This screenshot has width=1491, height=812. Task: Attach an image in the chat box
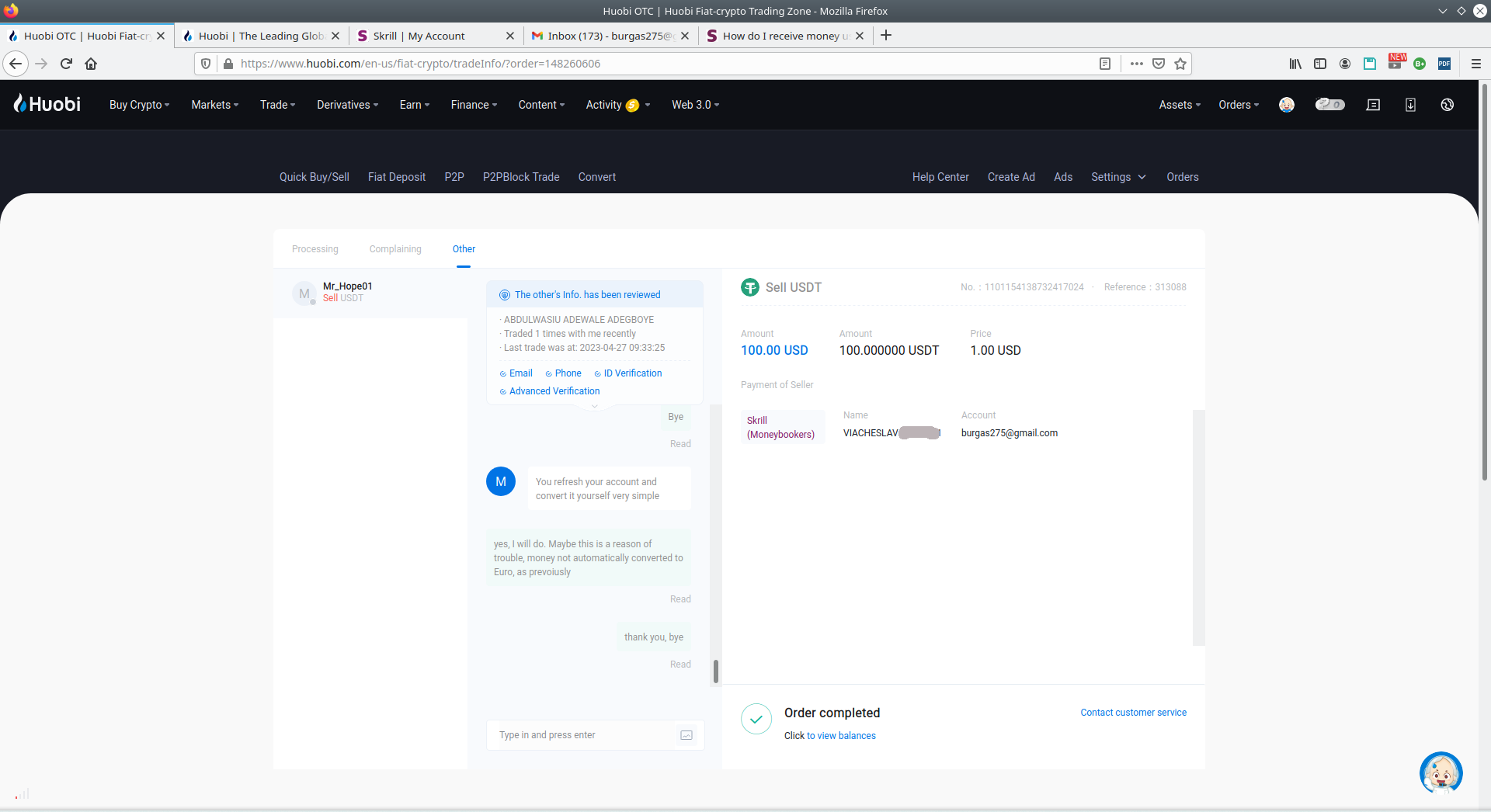click(686, 735)
